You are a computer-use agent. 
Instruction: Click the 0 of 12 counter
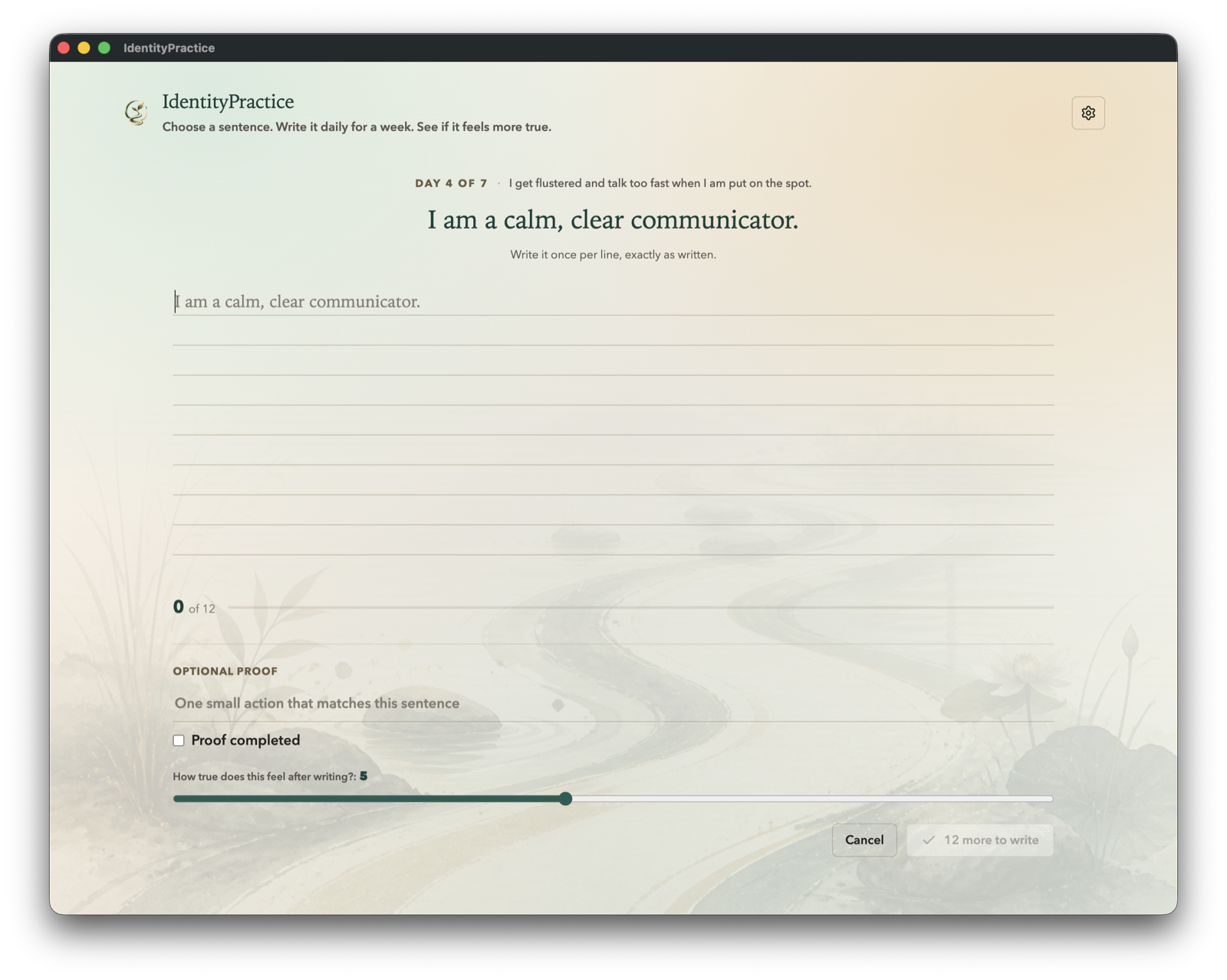click(194, 607)
